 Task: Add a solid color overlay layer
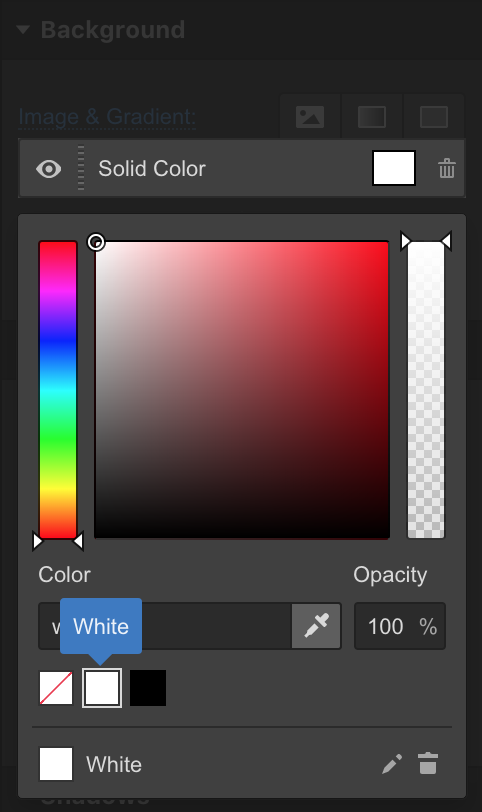coord(434,117)
